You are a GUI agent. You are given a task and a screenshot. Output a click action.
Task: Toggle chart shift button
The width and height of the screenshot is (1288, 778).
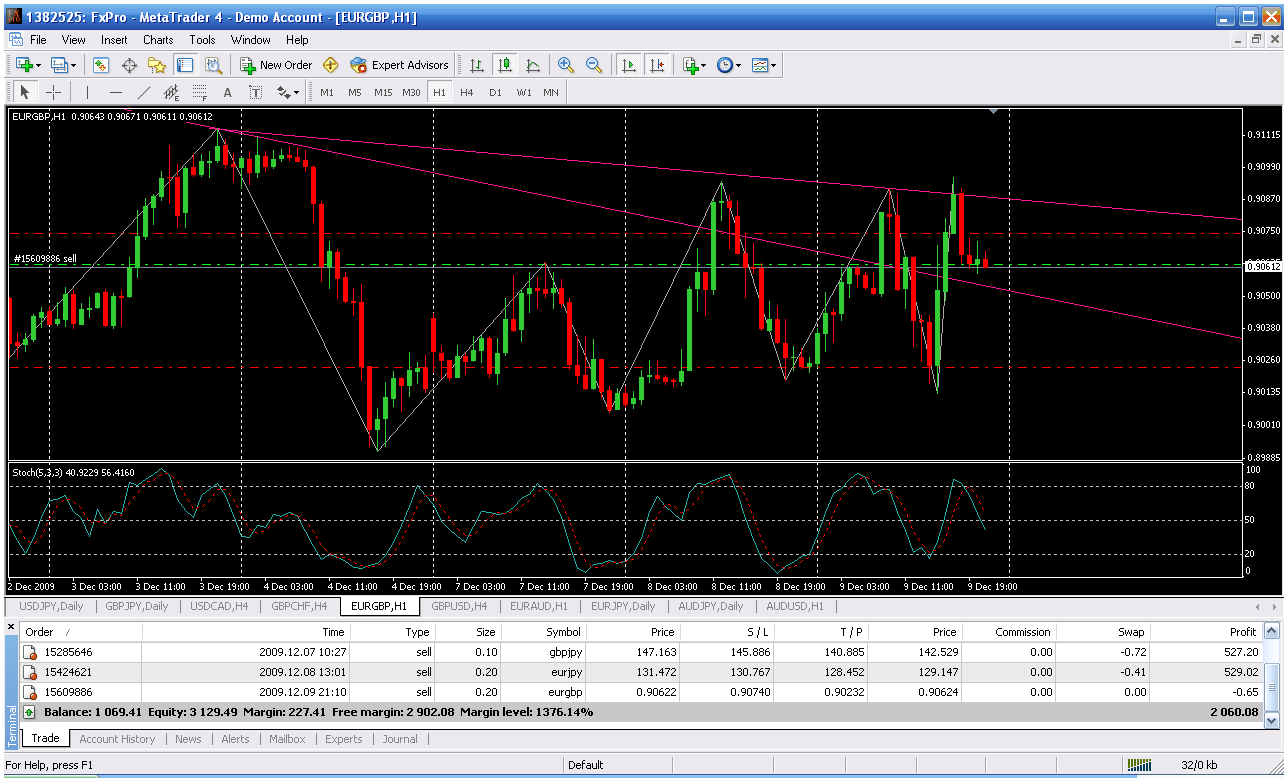tap(657, 65)
